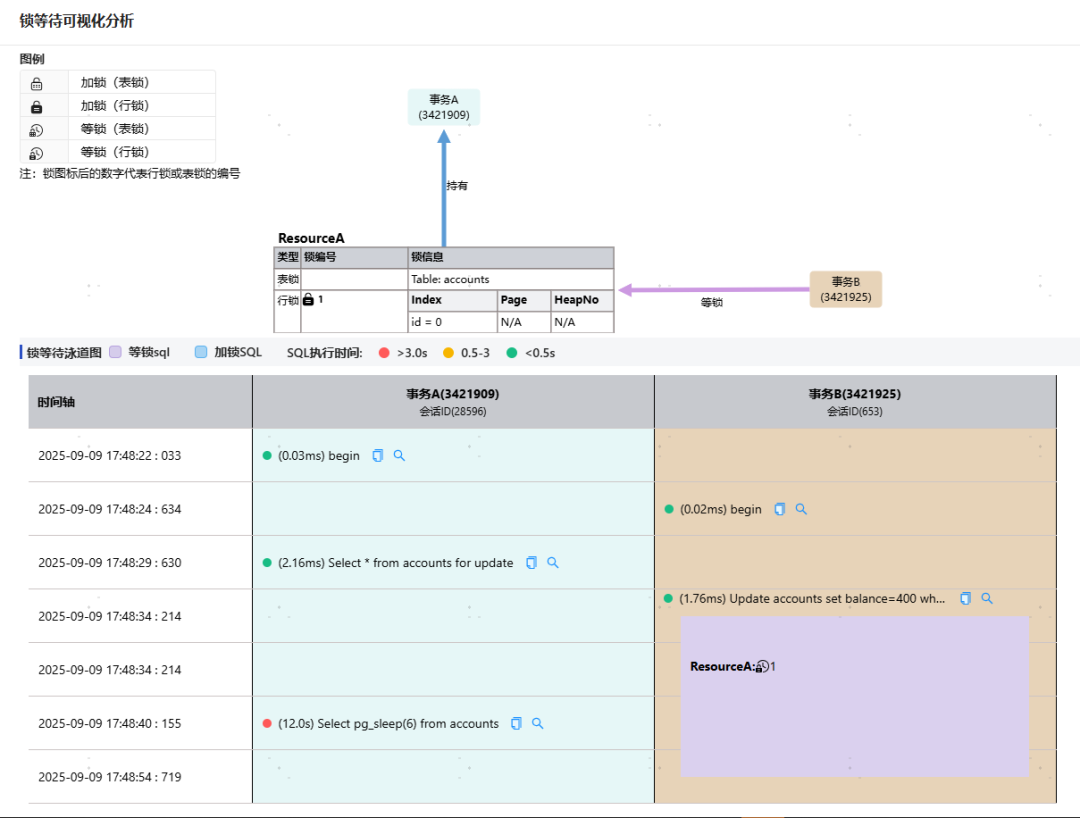This screenshot has height=818, width=1080.
Task: Click '(1.76ms) Update accounts set balance=400' statement
Action: pyautogui.click(x=812, y=598)
